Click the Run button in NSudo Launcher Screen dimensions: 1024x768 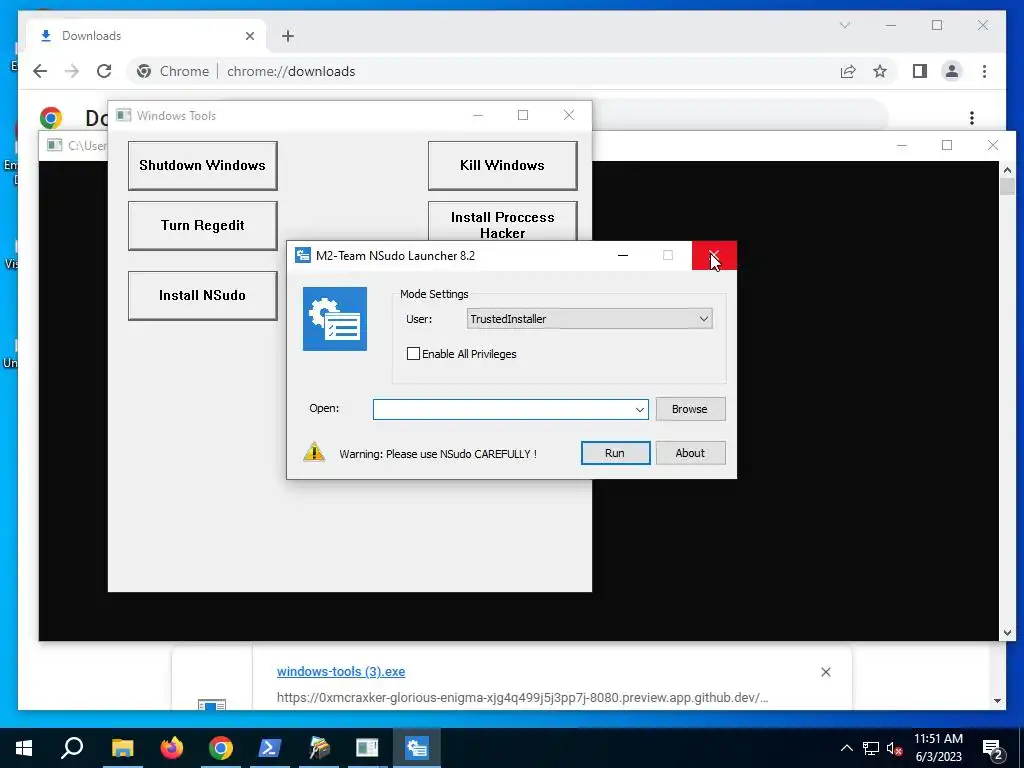(615, 453)
